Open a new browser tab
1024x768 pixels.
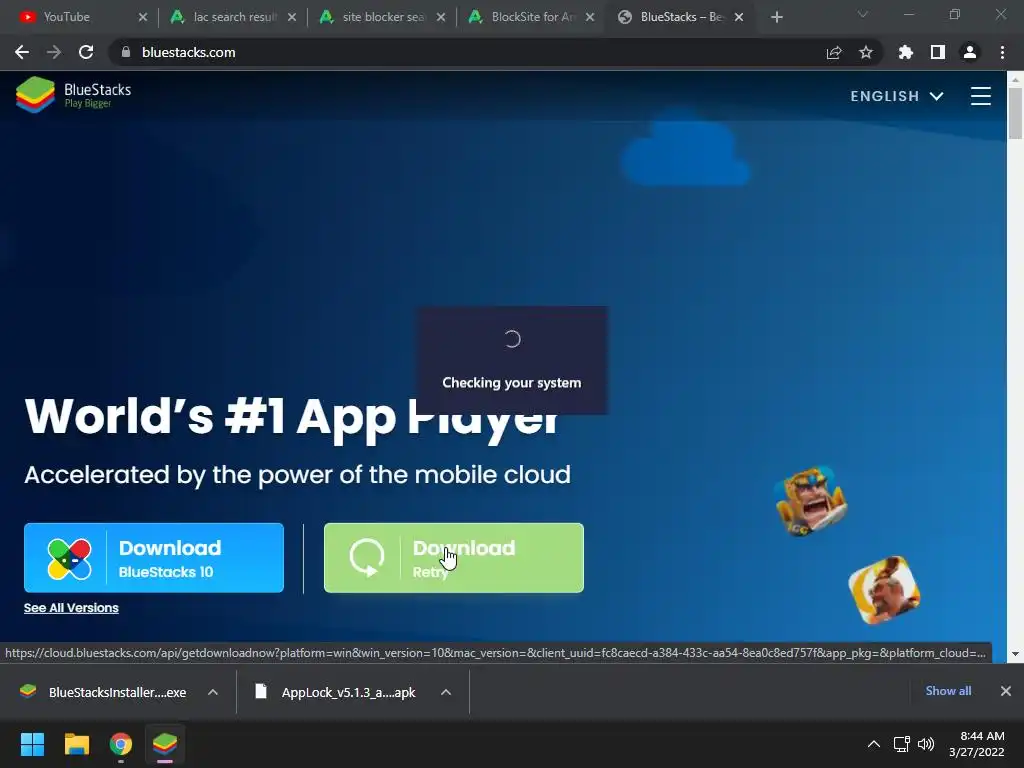(776, 17)
